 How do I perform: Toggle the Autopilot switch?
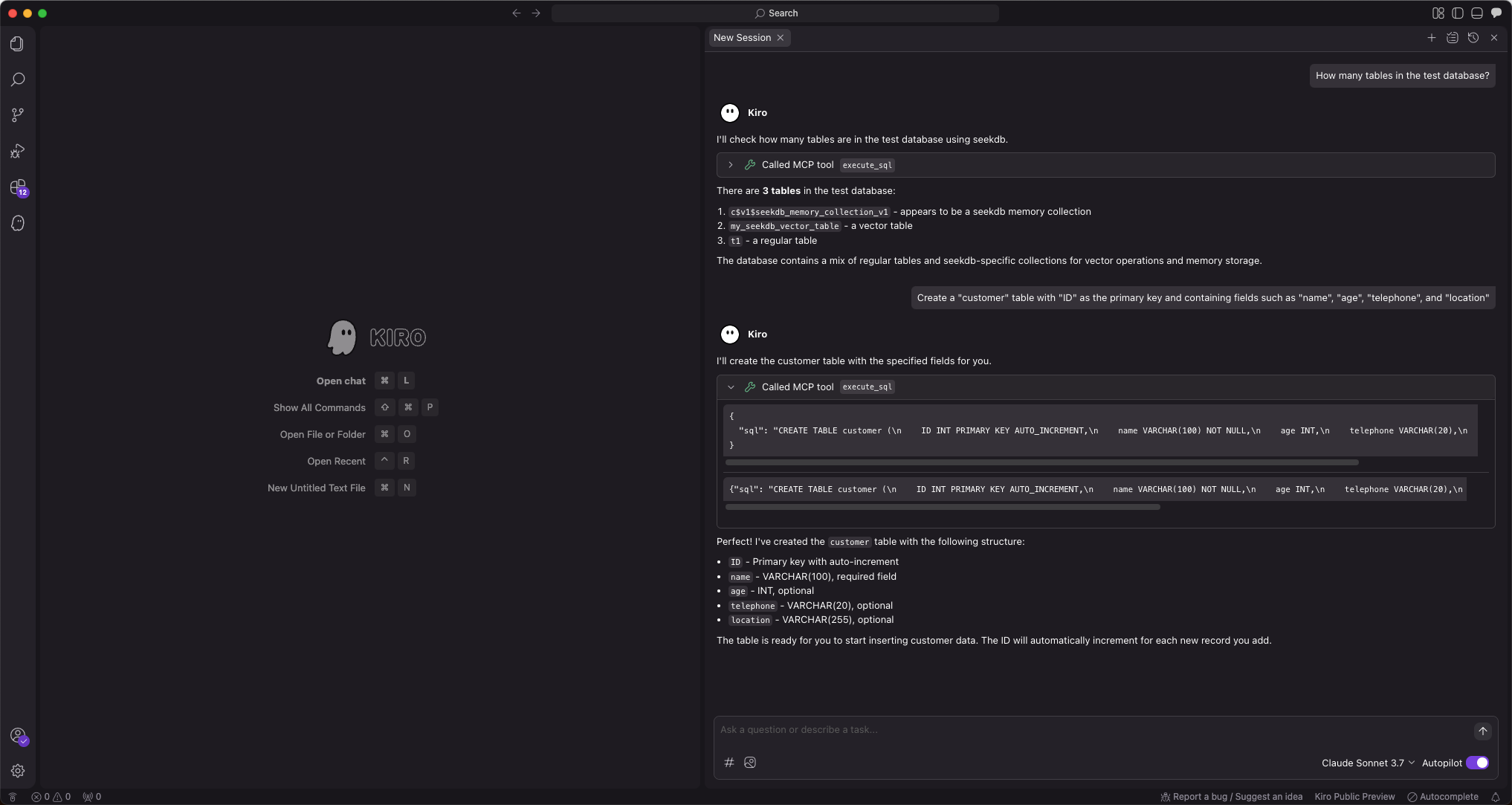point(1477,763)
